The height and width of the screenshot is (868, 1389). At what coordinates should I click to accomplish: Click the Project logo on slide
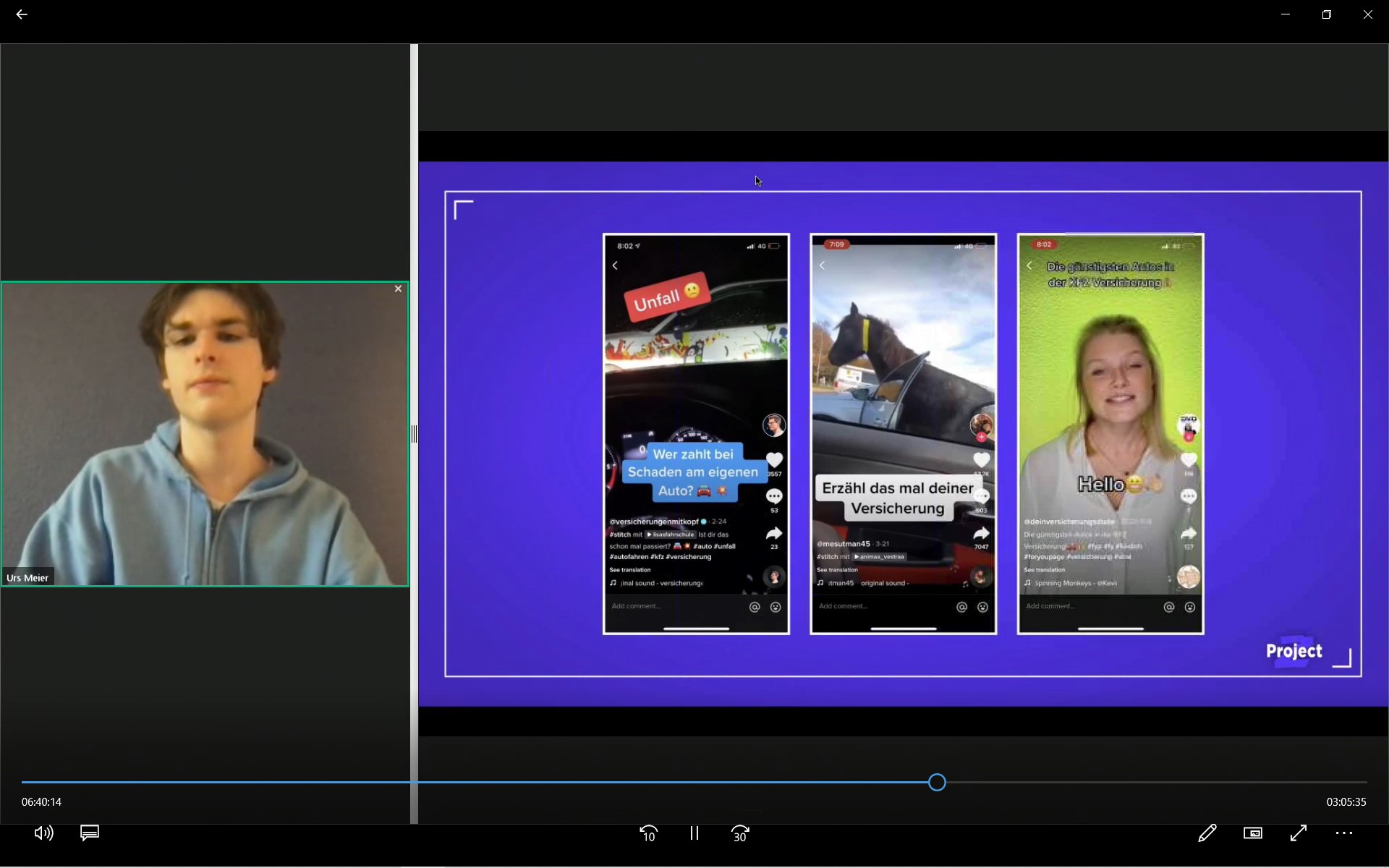(x=1294, y=651)
